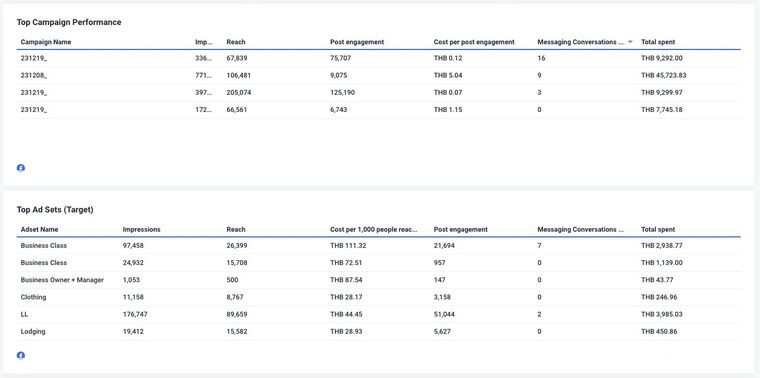Screen dimensions: 760x378
Task: Click total spent THB 2,938.77
Action: tap(662, 246)
